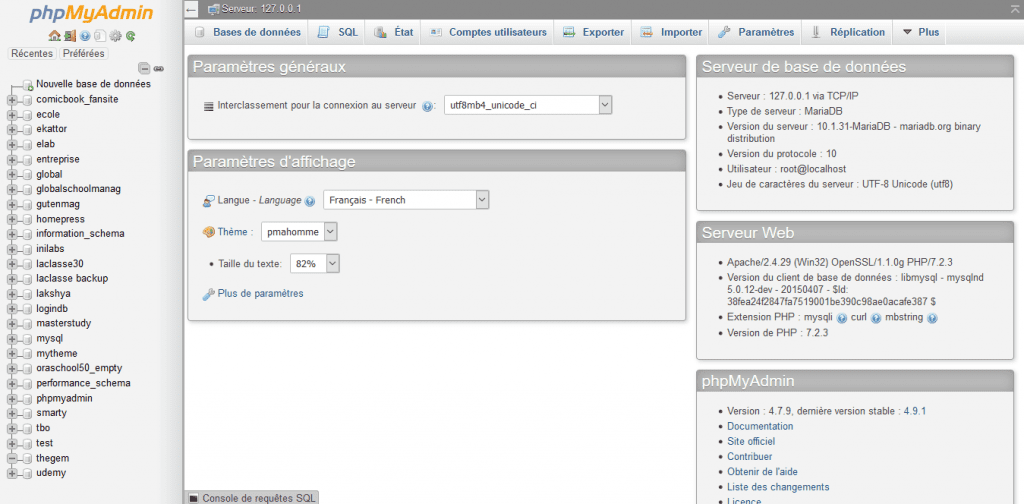Click help icon next to Interclassement label

pyautogui.click(x=428, y=106)
